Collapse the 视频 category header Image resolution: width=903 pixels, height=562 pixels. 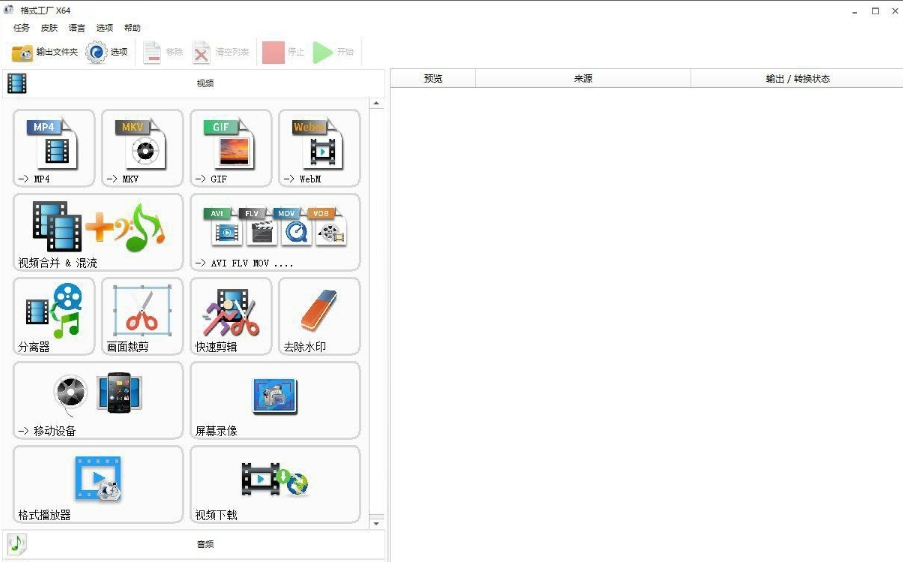pyautogui.click(x=194, y=83)
